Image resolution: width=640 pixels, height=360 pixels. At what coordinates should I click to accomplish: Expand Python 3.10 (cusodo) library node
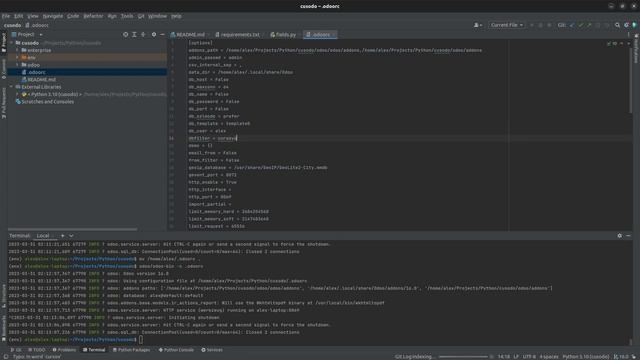pos(17,94)
